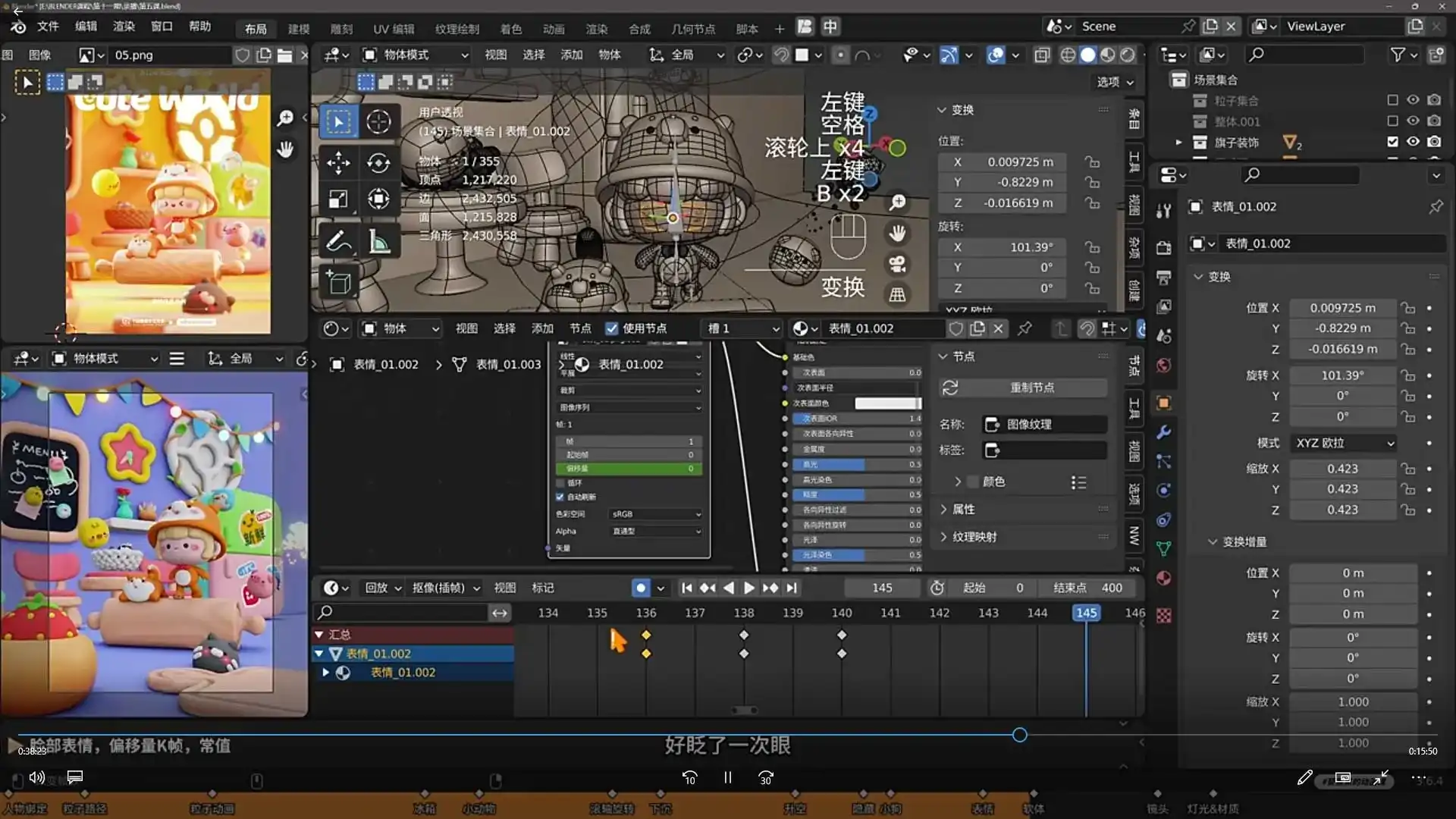Open the Material properties sphere tab

[1163, 578]
